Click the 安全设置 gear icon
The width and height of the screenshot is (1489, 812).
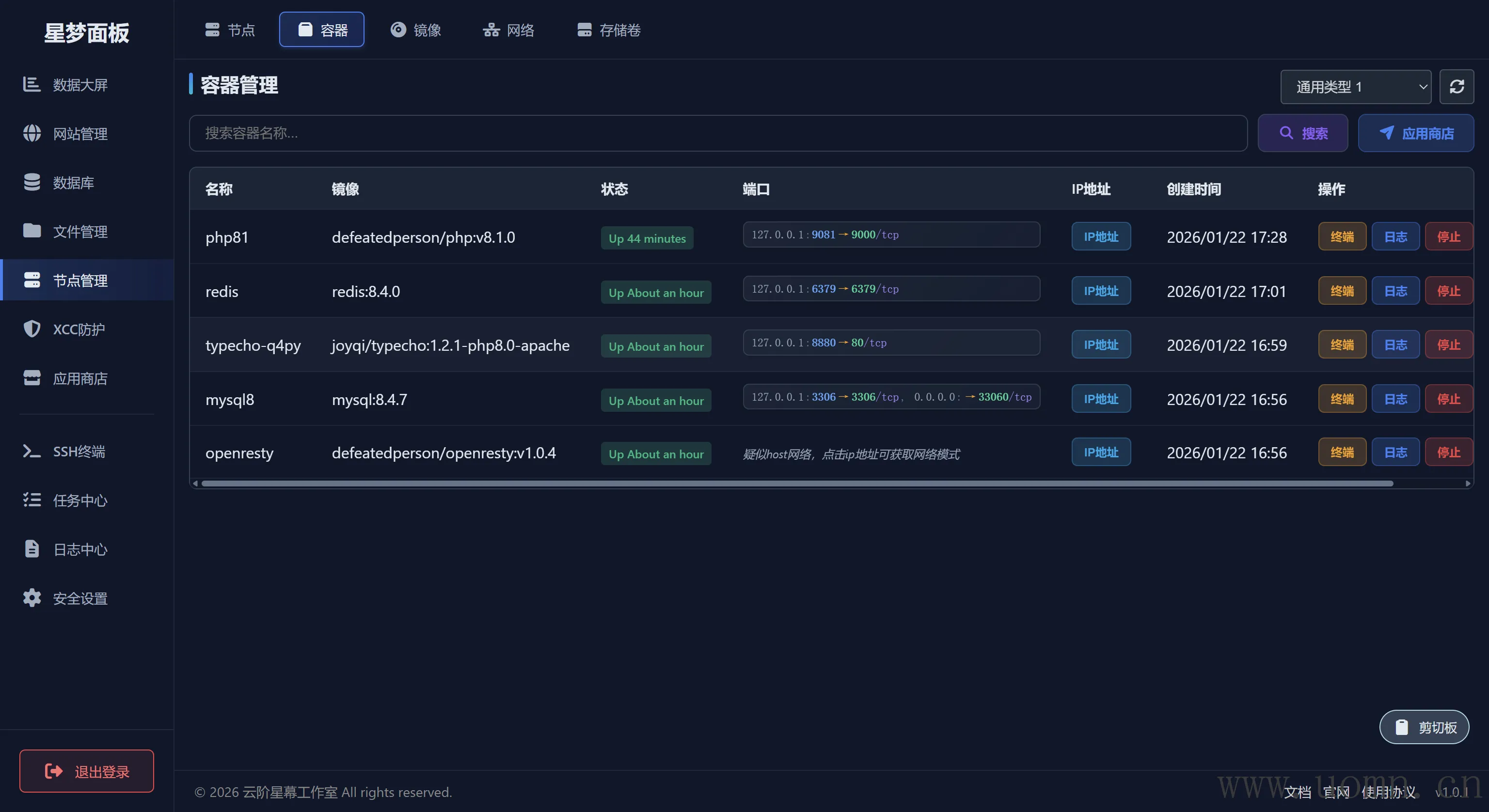click(x=32, y=598)
